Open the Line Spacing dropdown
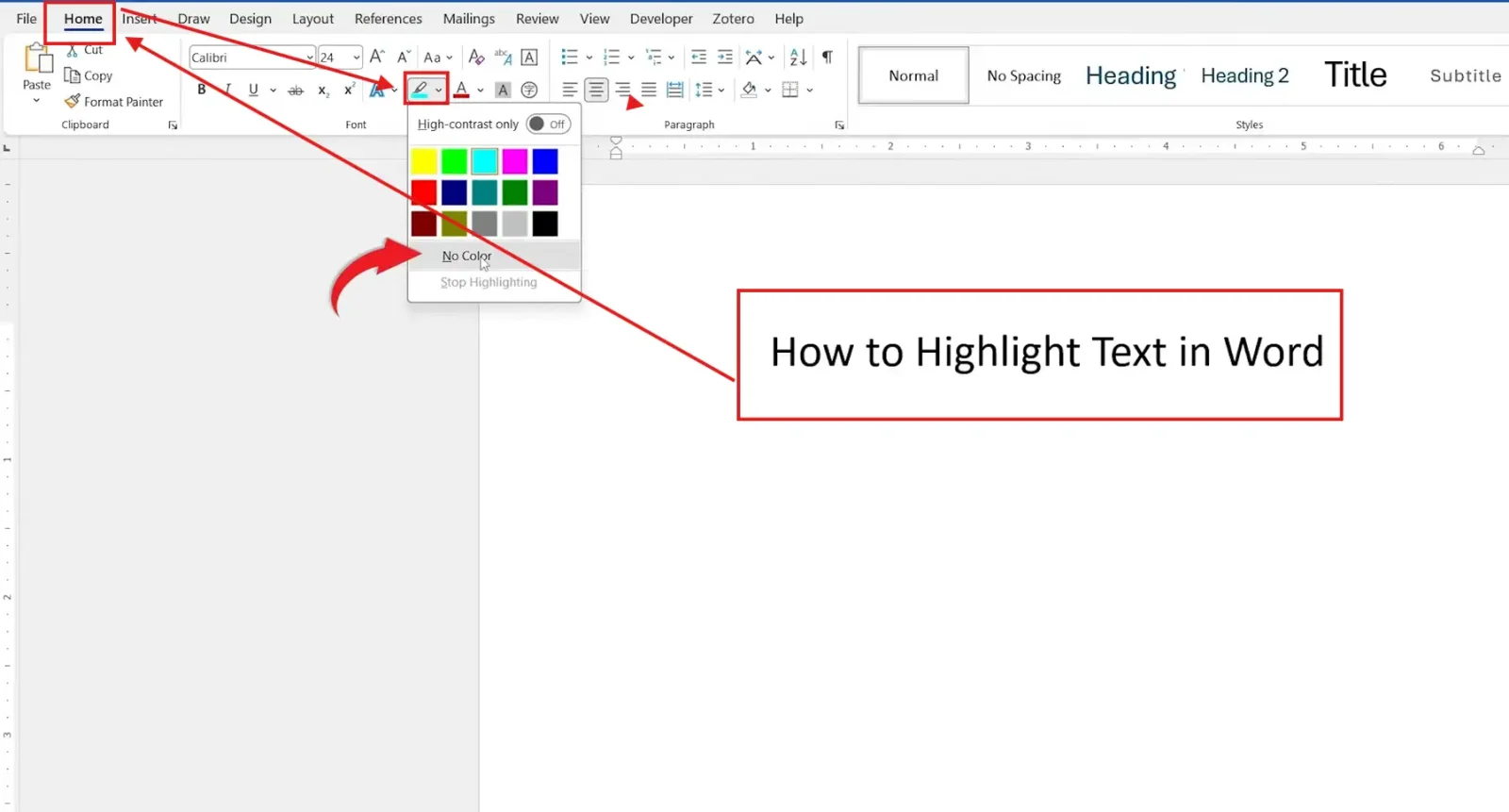The height and width of the screenshot is (812, 1509). pyautogui.click(x=709, y=91)
